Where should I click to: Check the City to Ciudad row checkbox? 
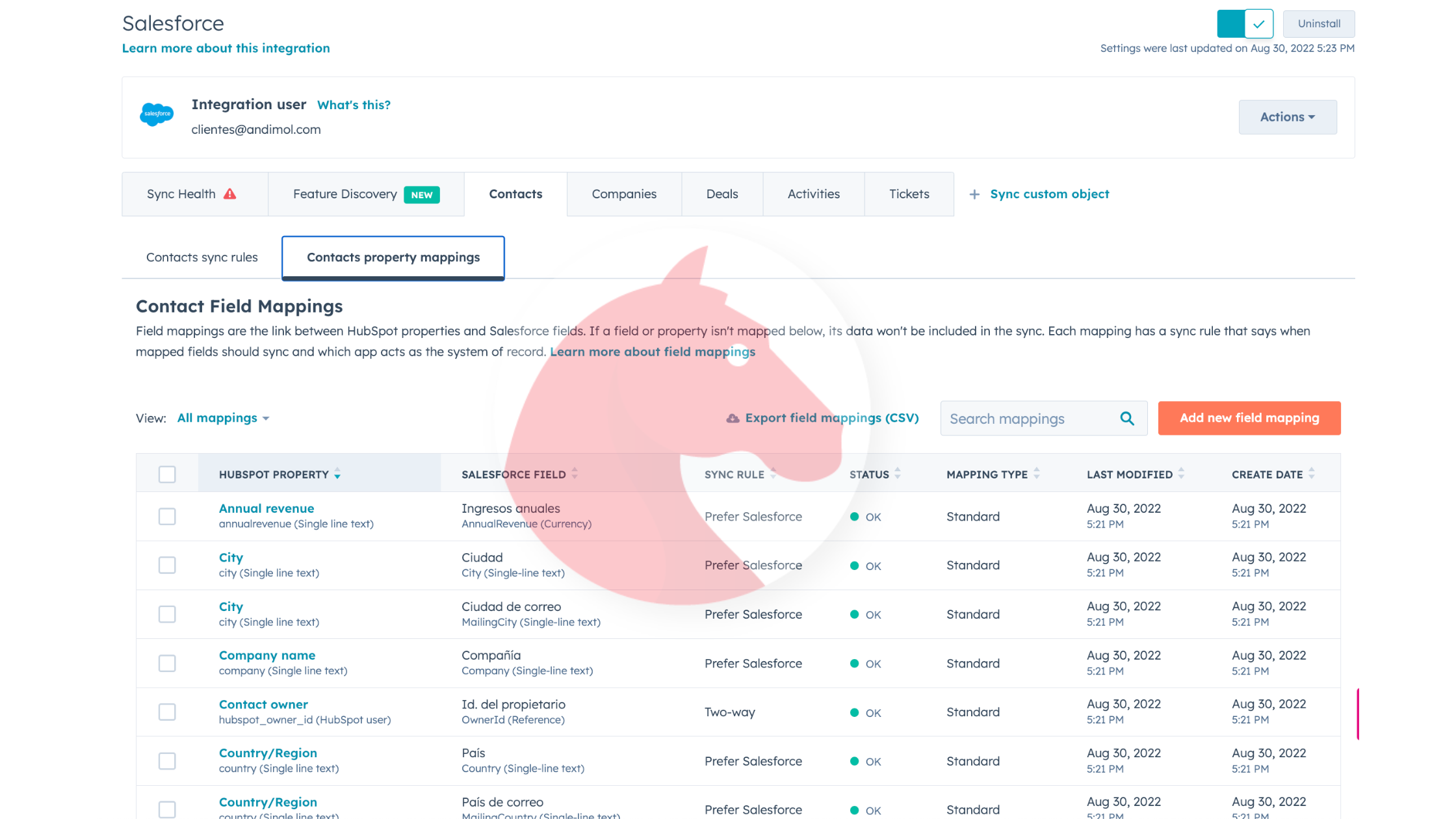tap(167, 565)
